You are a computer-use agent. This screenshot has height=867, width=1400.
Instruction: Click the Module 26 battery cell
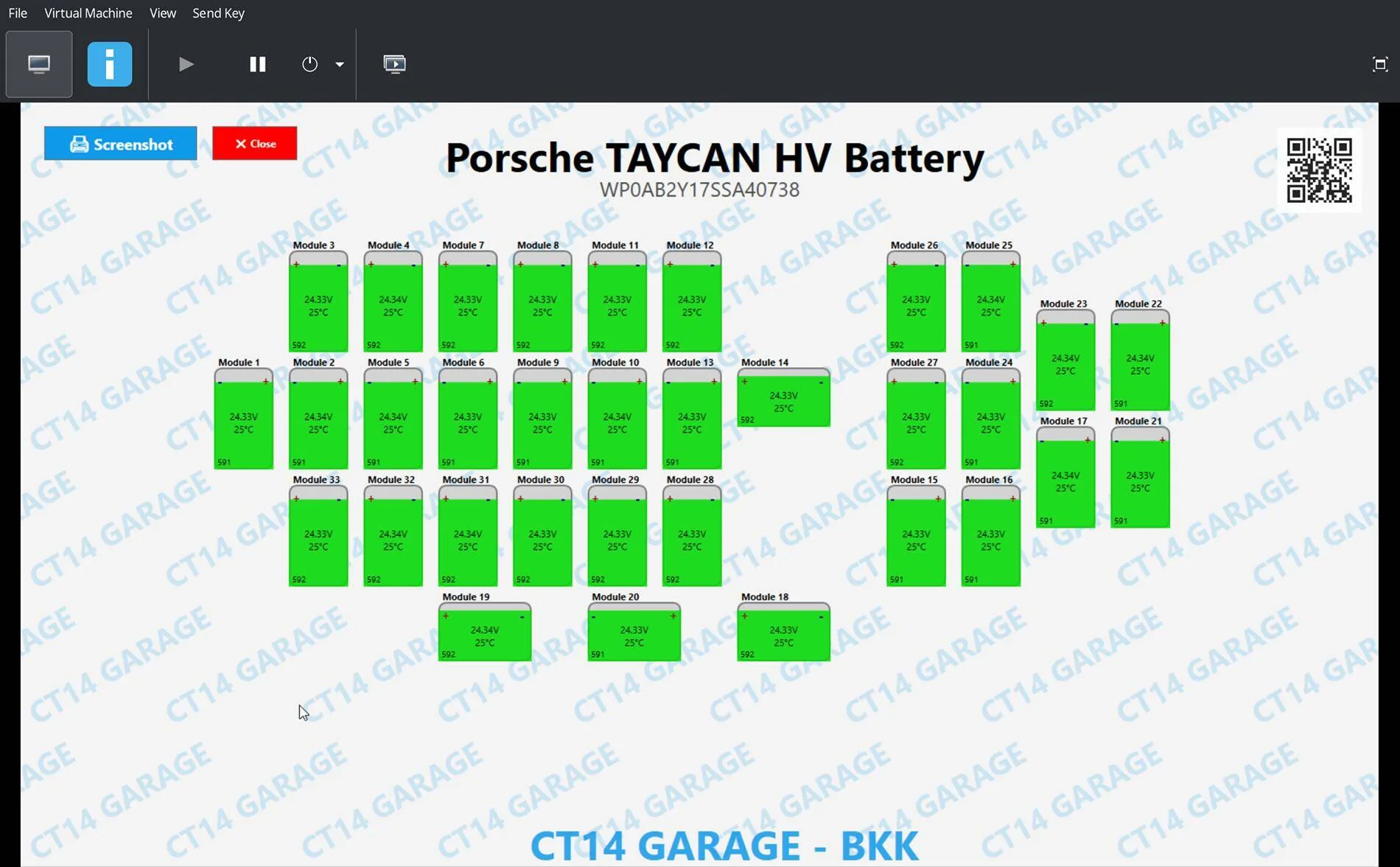(916, 302)
